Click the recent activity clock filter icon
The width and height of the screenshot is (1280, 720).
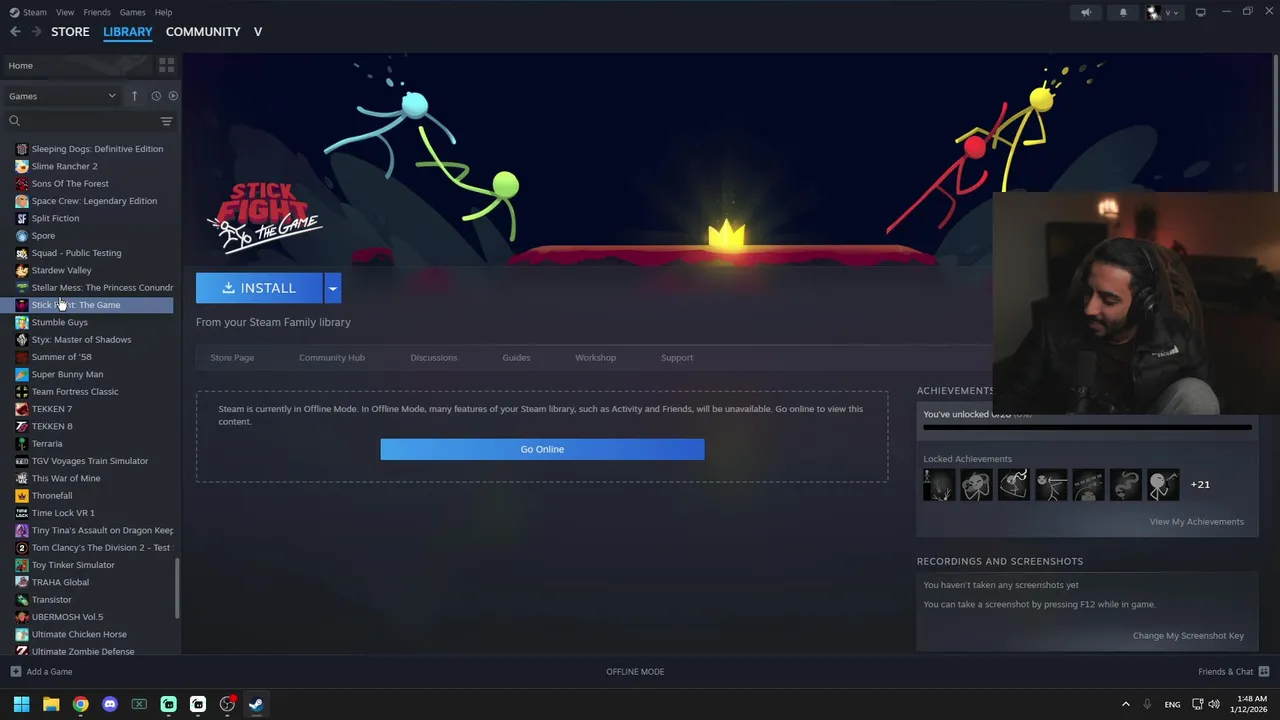(x=156, y=96)
